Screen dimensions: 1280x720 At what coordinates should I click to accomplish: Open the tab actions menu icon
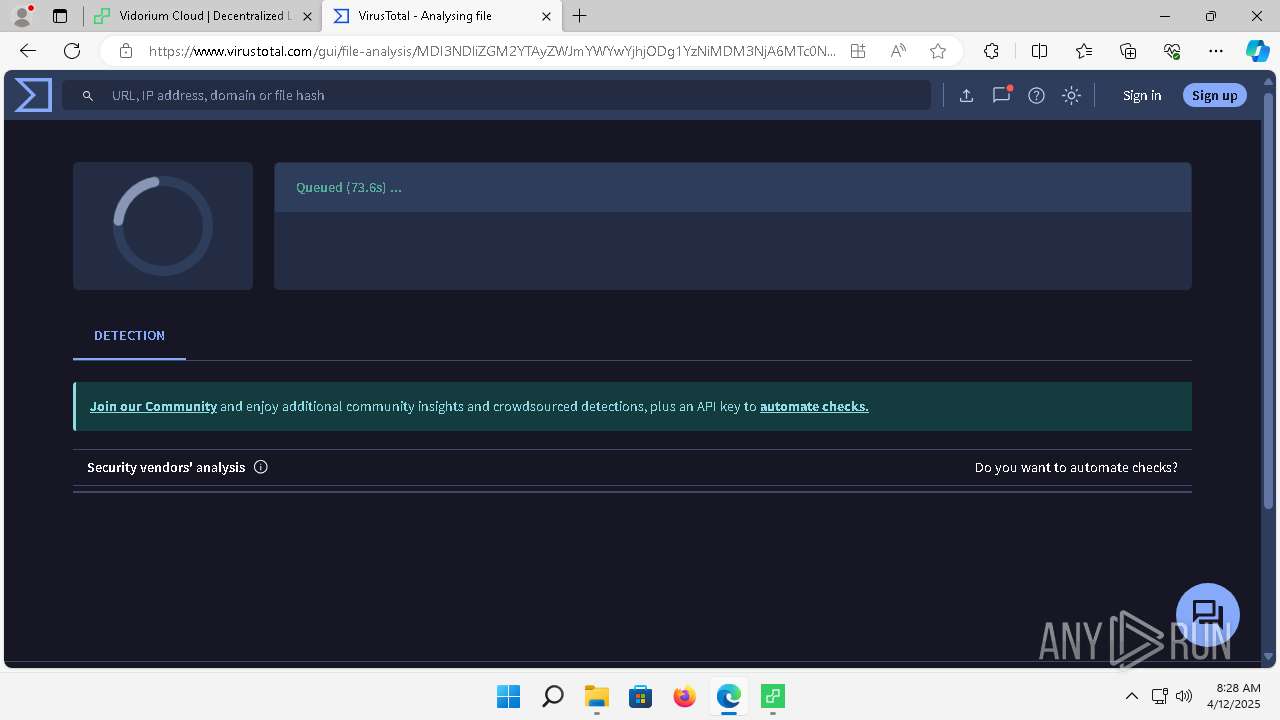(x=60, y=16)
